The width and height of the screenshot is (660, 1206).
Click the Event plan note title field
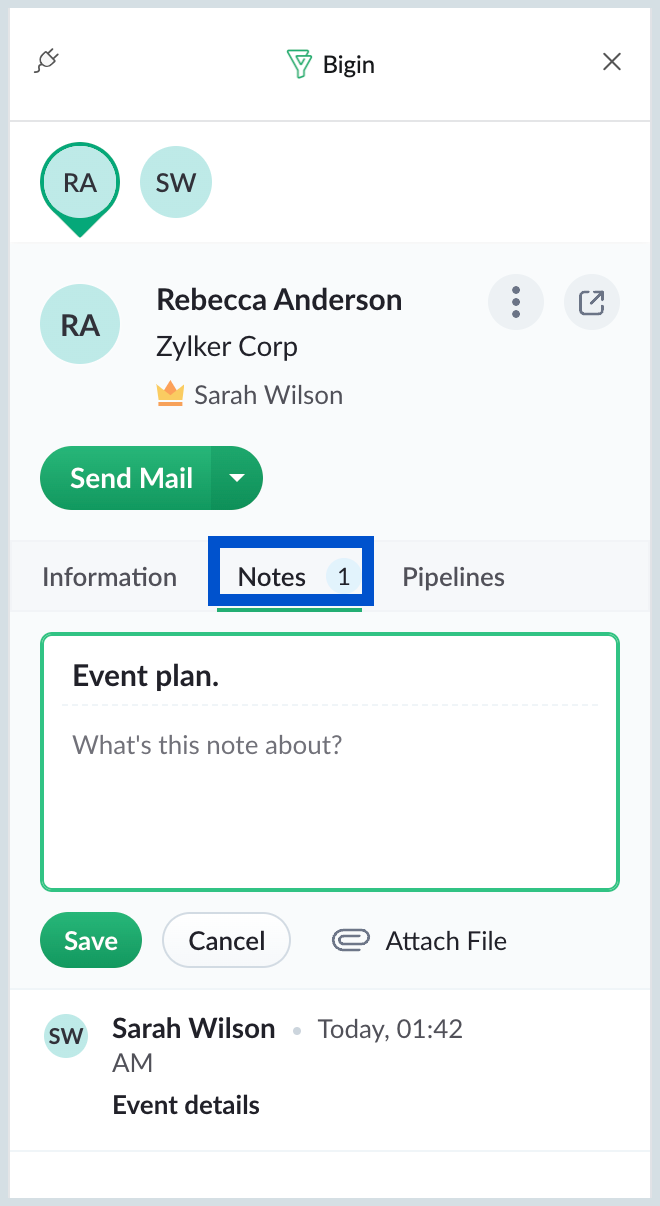tap(330, 676)
